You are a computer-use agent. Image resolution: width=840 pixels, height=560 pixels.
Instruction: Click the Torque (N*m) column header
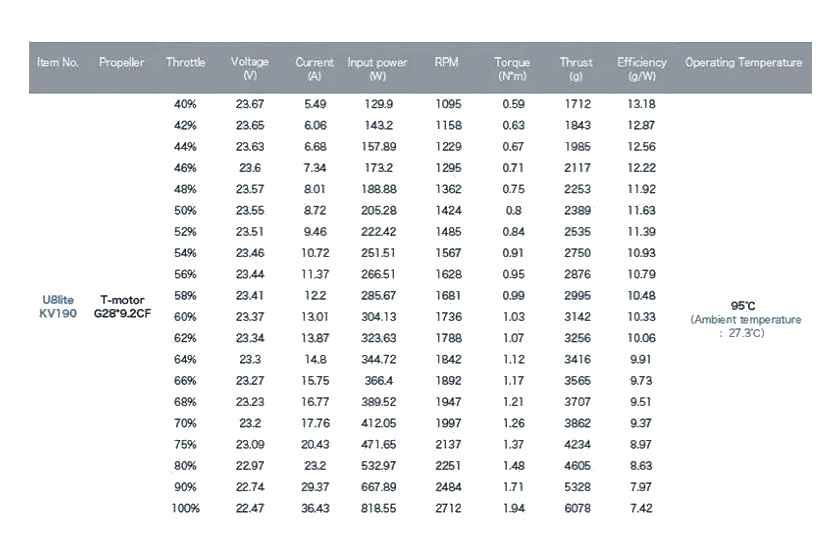[512, 68]
